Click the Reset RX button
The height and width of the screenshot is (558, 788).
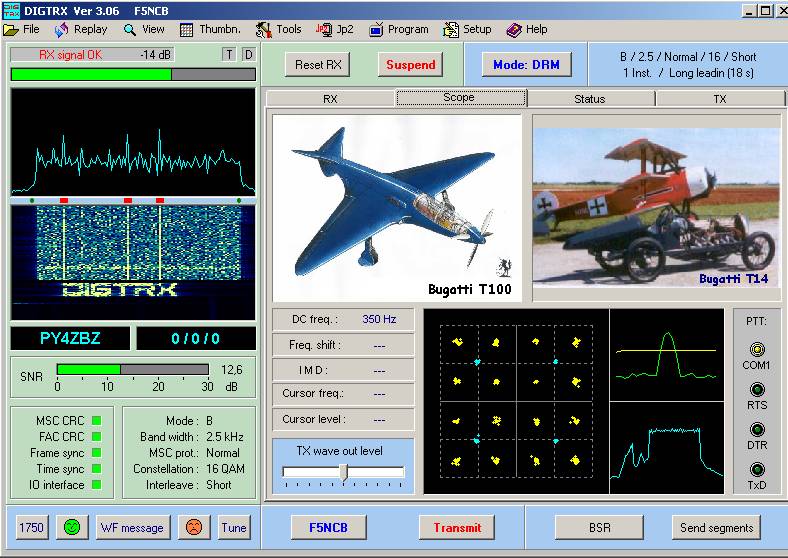[x=319, y=65]
